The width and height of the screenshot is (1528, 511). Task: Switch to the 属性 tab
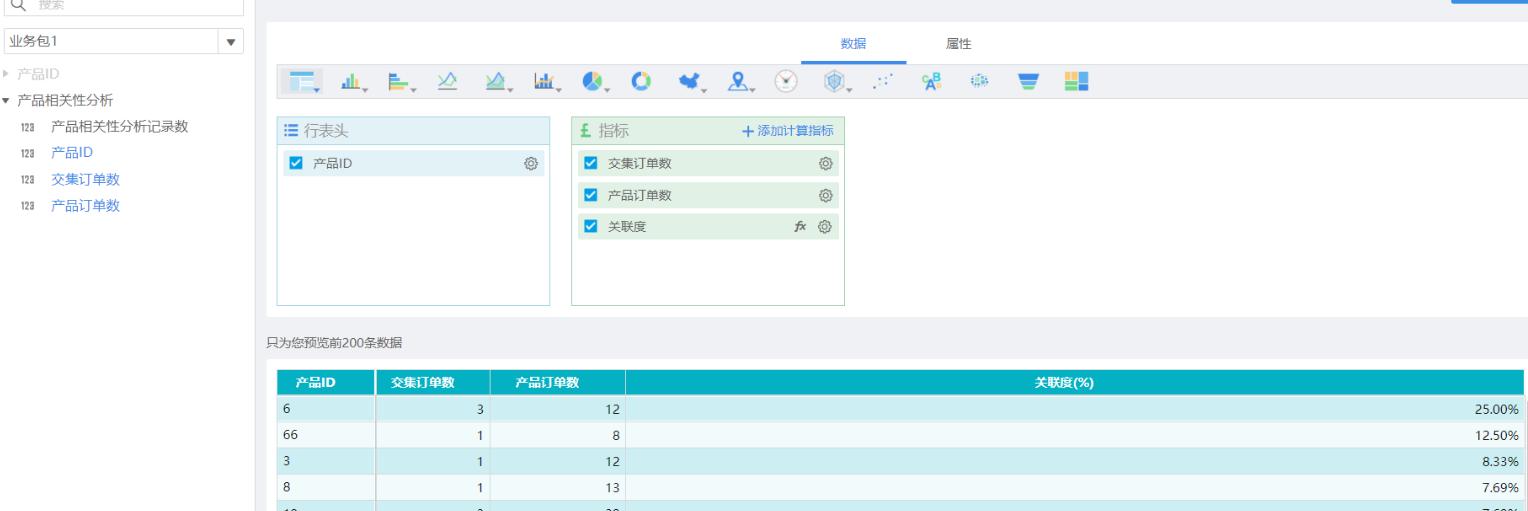coord(958,43)
